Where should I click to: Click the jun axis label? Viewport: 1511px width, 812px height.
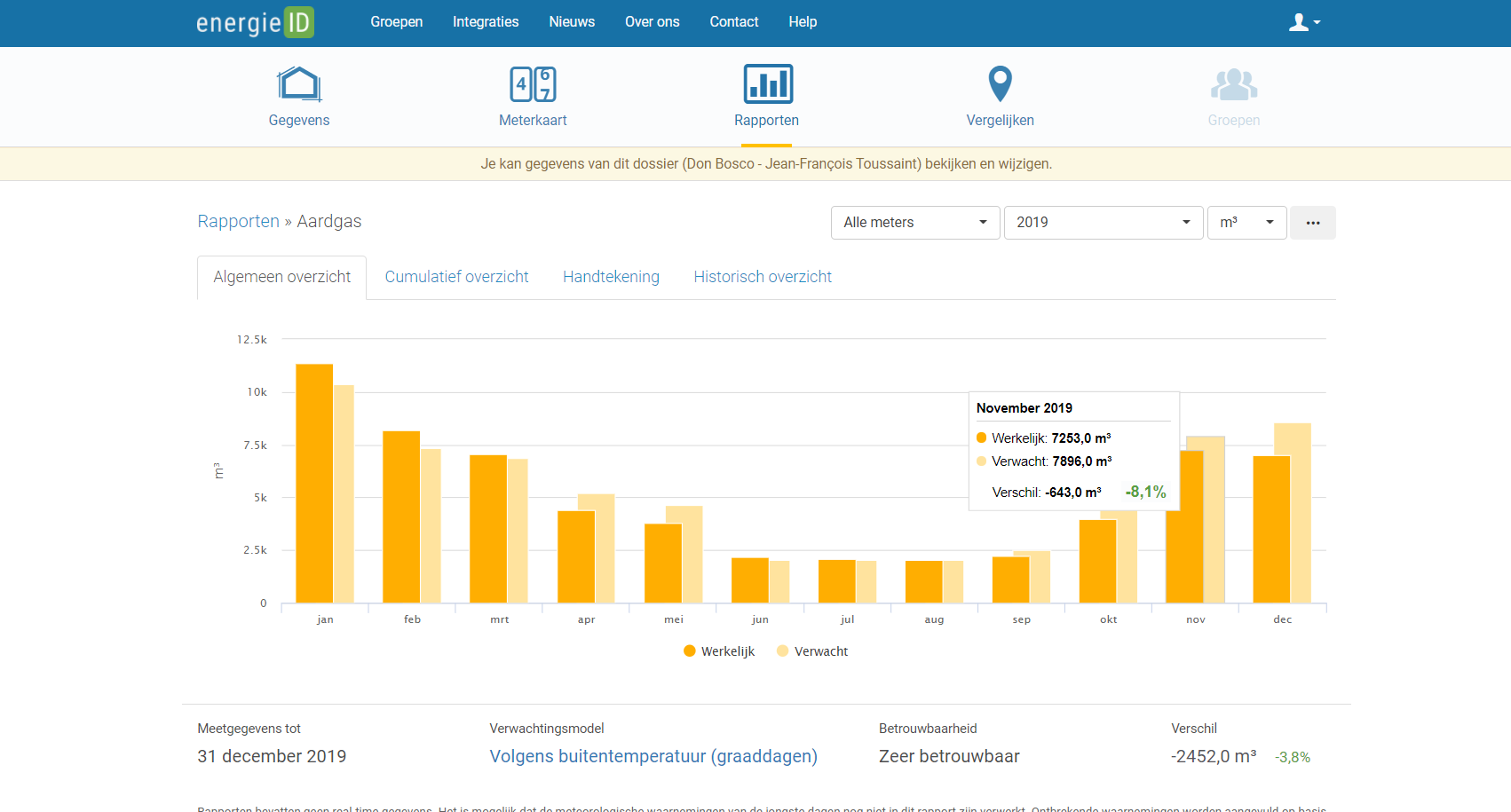760,619
